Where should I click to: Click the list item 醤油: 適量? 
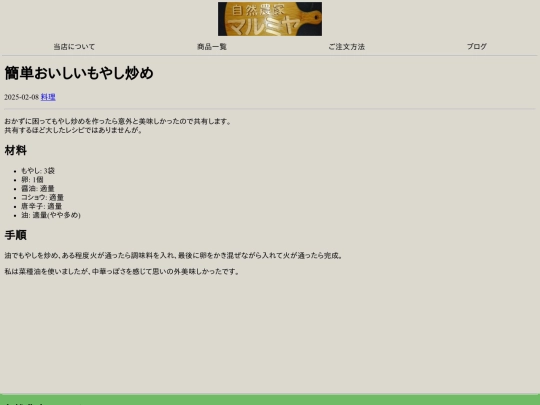pyautogui.click(x=38, y=188)
